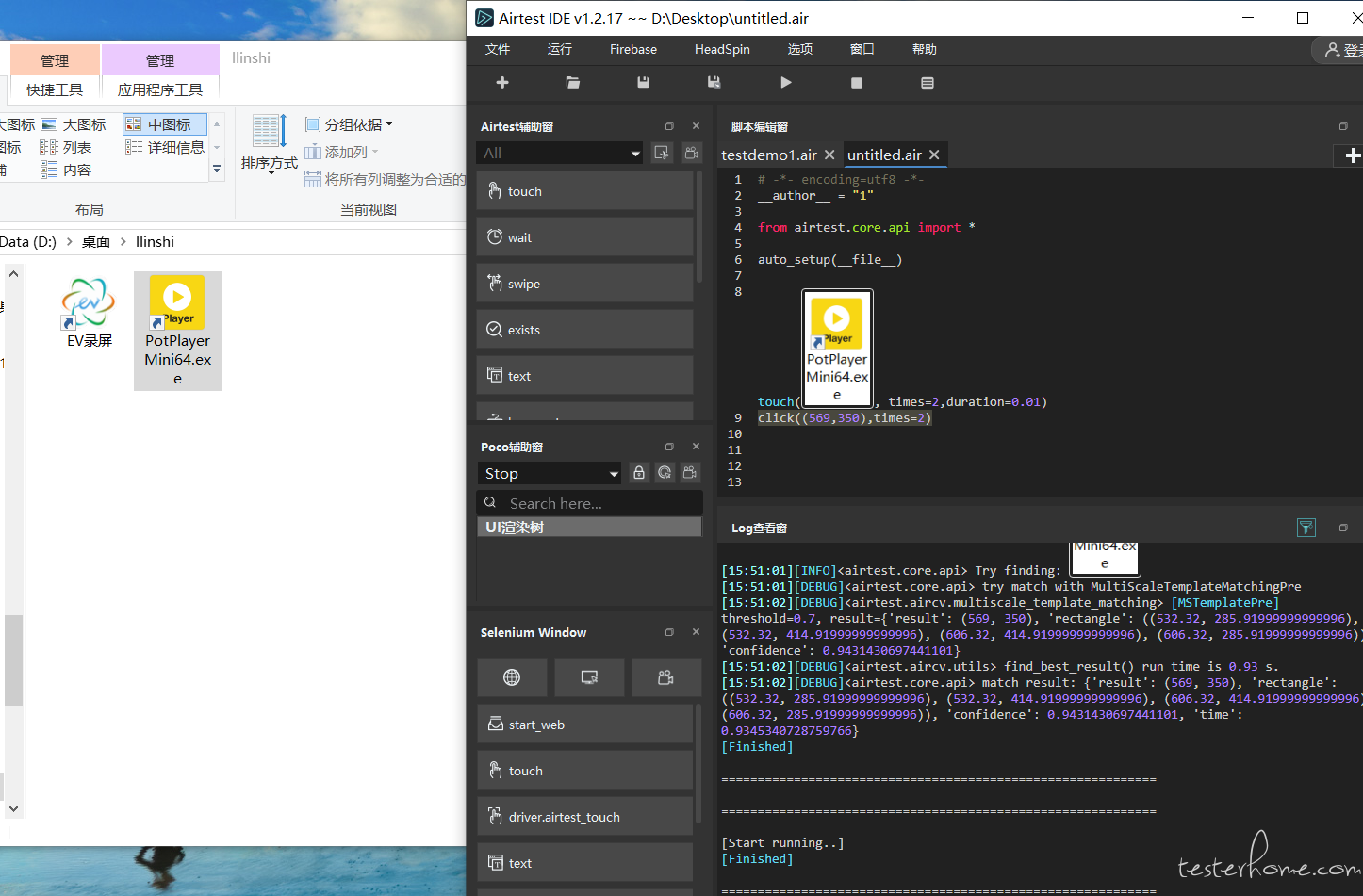Screen dimensions: 1363x896
Task: Float the Airtest assistant panel
Action: tap(669, 126)
